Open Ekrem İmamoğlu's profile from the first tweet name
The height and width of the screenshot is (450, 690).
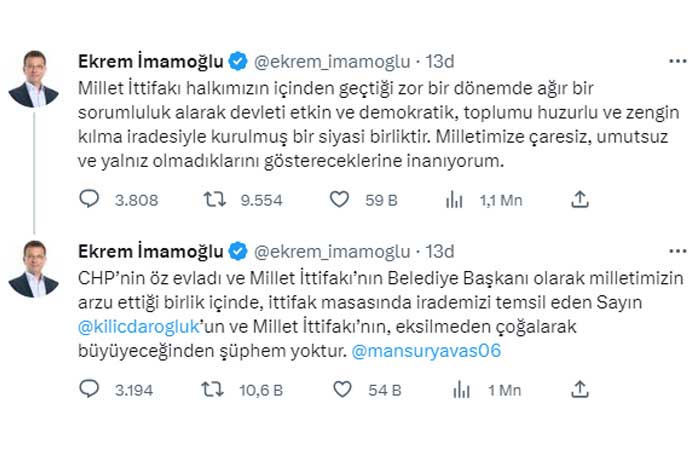coord(150,61)
